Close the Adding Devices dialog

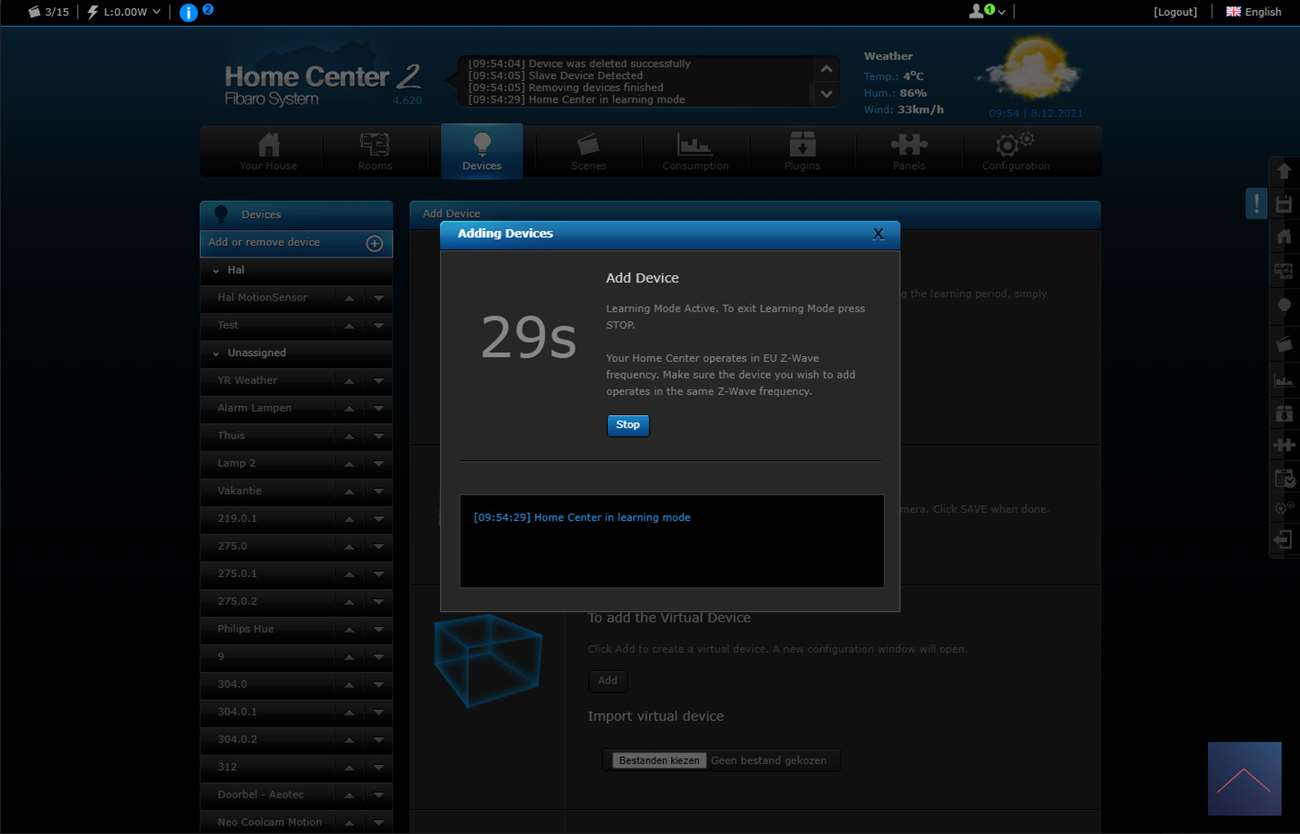878,234
